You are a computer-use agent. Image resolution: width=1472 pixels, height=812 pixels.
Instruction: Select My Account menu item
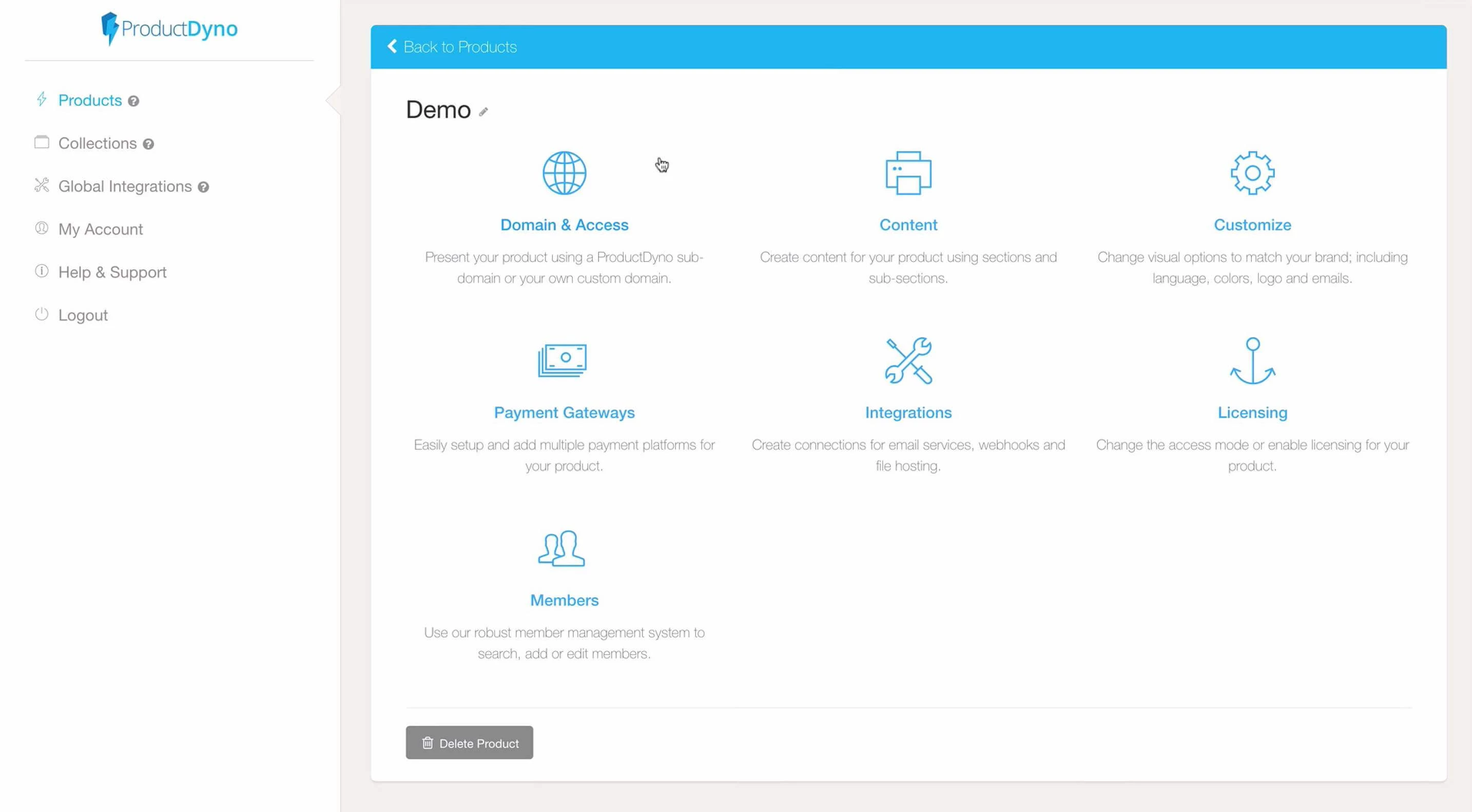tap(101, 230)
